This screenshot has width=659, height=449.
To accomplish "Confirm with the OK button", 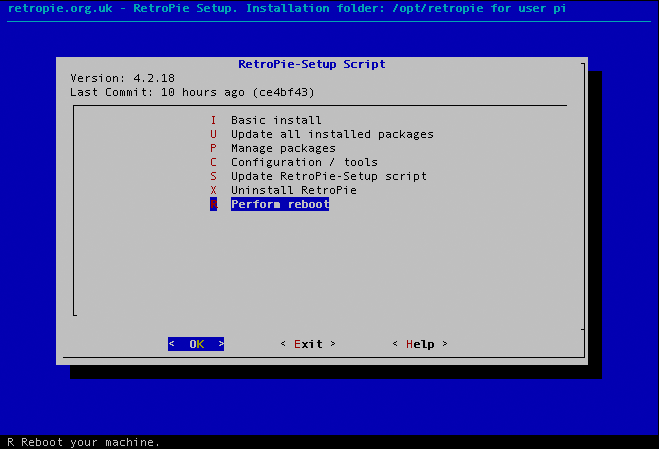I will point(196,344).
